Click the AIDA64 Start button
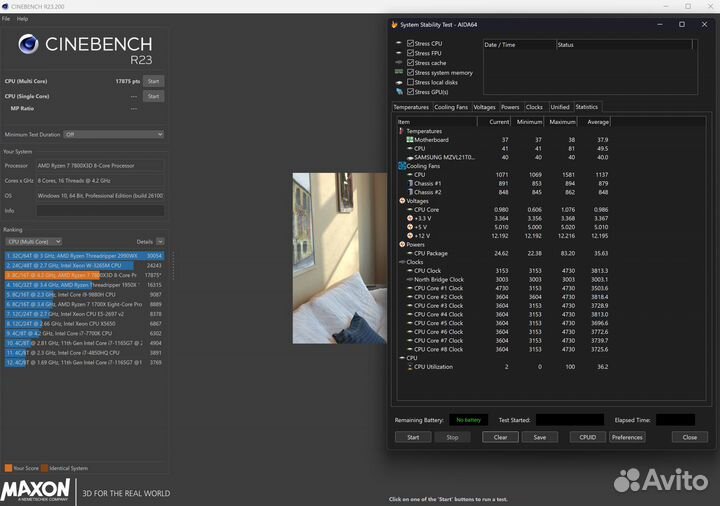 point(413,437)
